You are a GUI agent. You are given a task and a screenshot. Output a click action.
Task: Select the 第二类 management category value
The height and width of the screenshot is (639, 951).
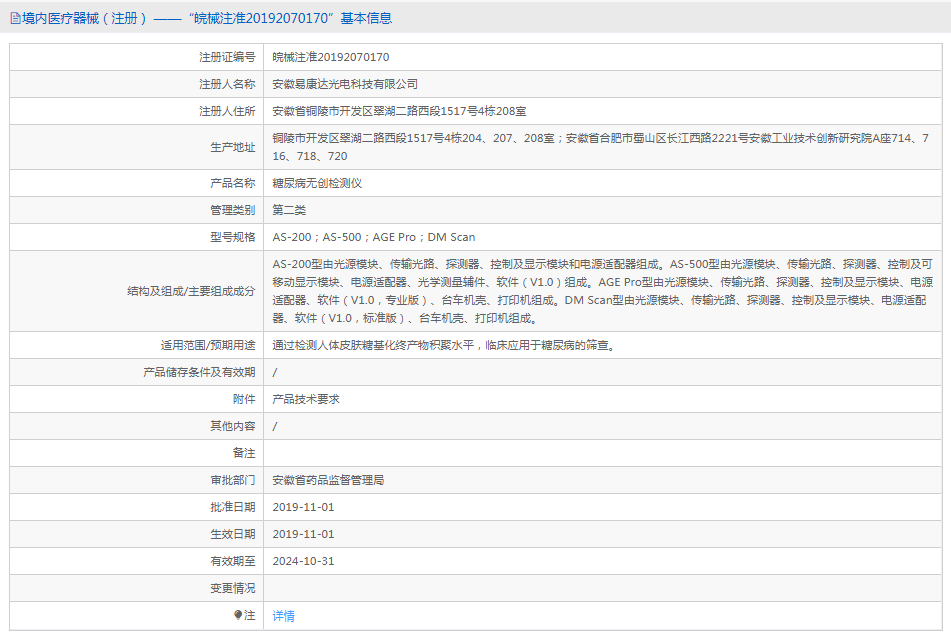(x=289, y=210)
